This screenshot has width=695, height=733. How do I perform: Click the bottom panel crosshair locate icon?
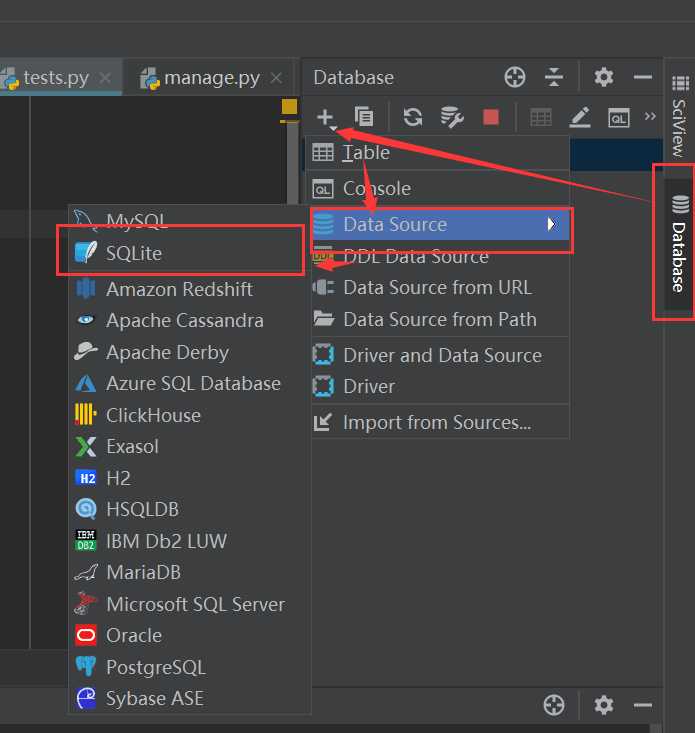click(x=554, y=704)
